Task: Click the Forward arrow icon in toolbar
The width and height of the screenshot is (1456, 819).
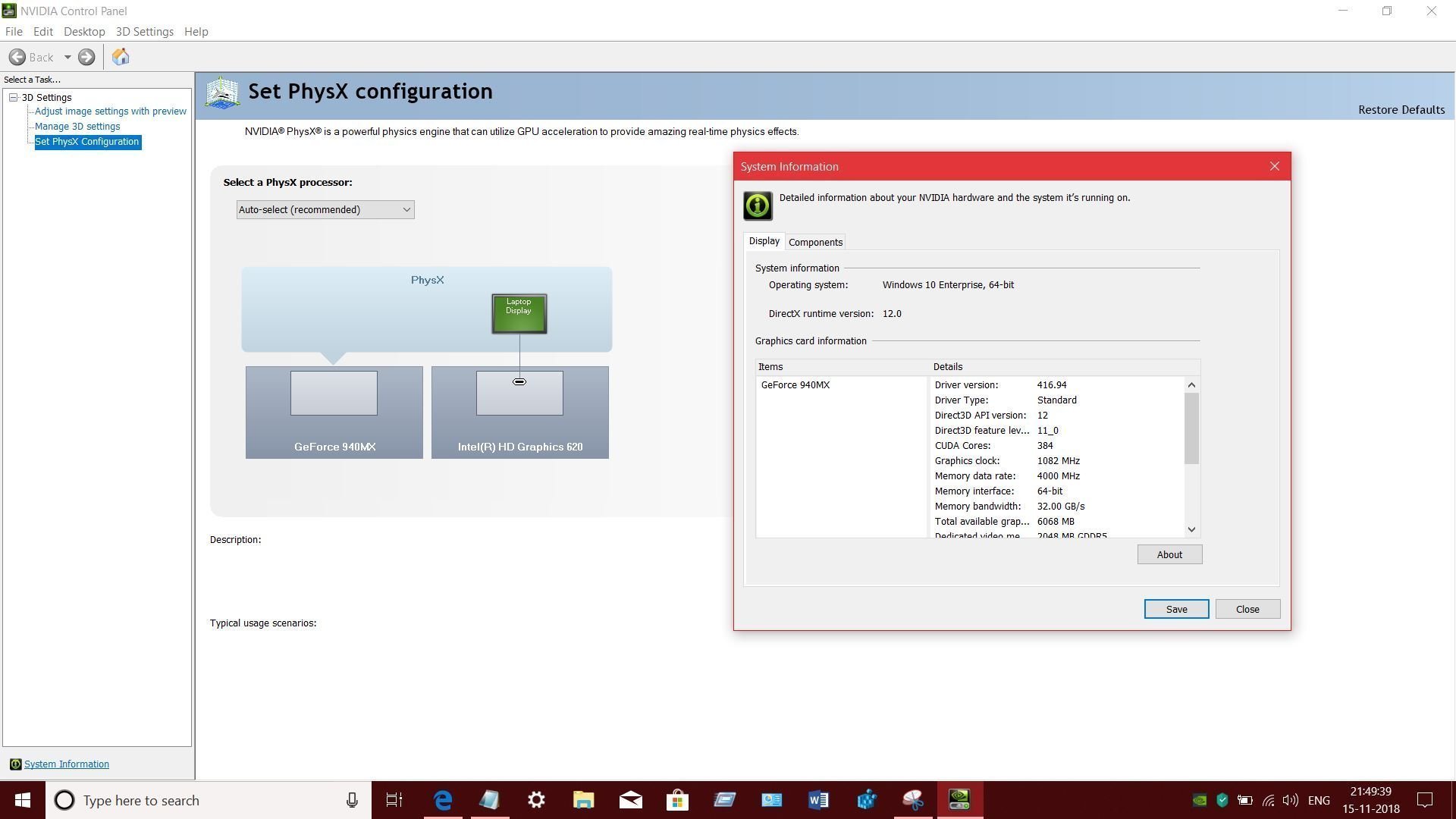Action: [x=86, y=57]
